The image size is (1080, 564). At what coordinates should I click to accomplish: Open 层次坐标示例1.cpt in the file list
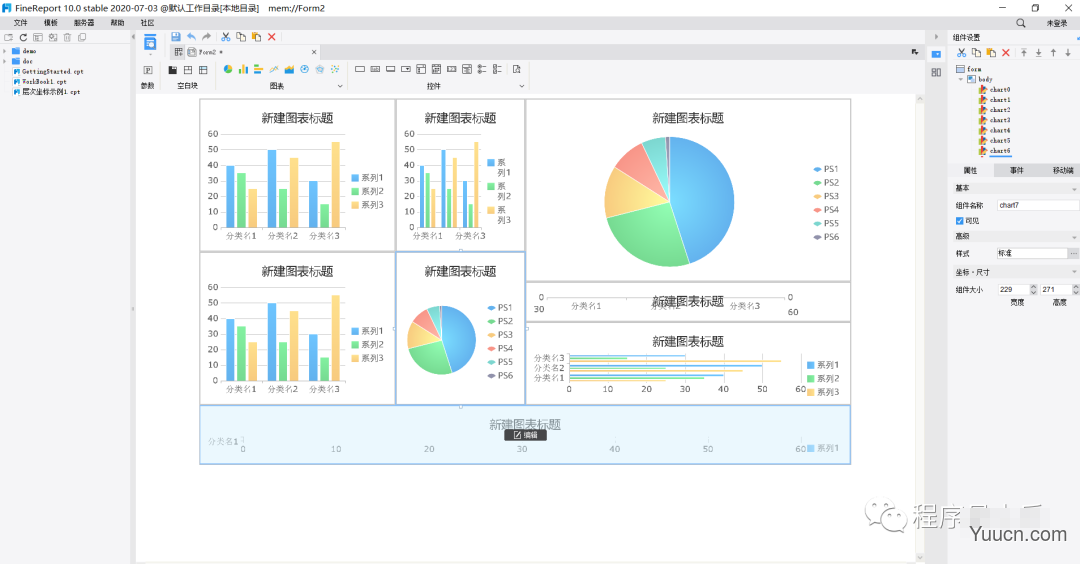pos(47,92)
